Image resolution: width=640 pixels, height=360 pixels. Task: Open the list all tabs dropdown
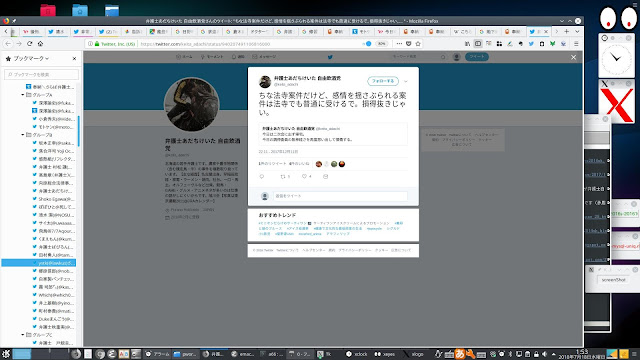[577, 31]
